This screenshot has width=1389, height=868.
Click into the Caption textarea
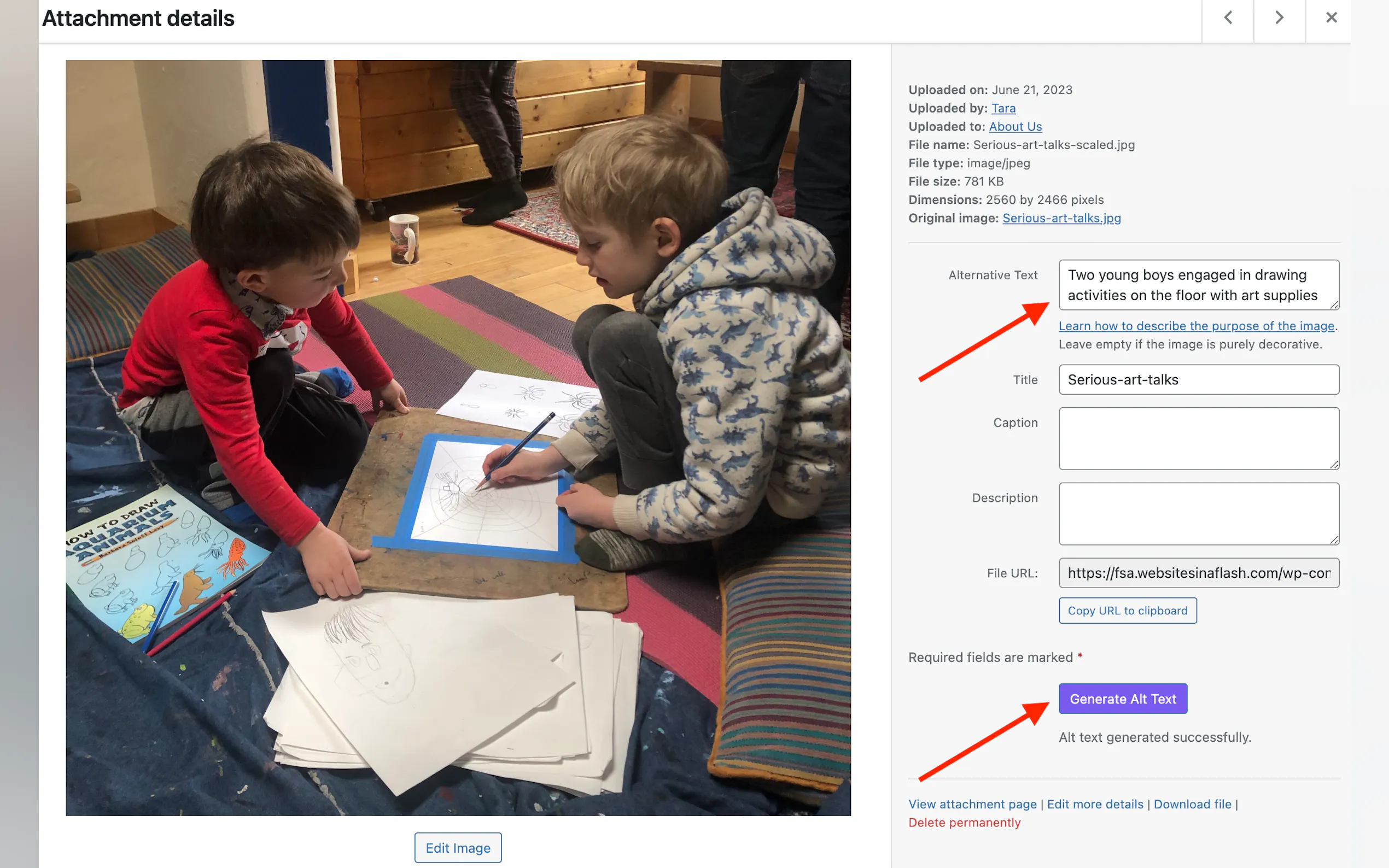point(1198,438)
